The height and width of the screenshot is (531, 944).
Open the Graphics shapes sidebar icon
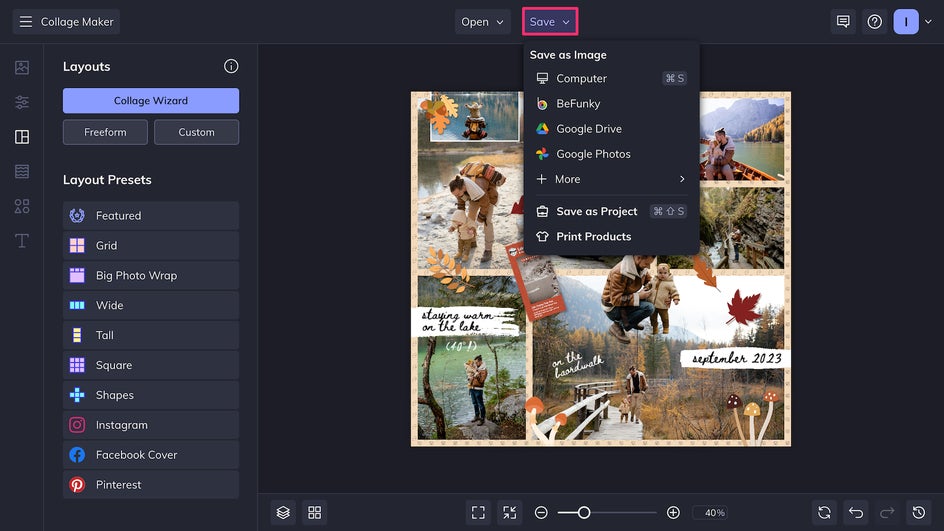22,206
